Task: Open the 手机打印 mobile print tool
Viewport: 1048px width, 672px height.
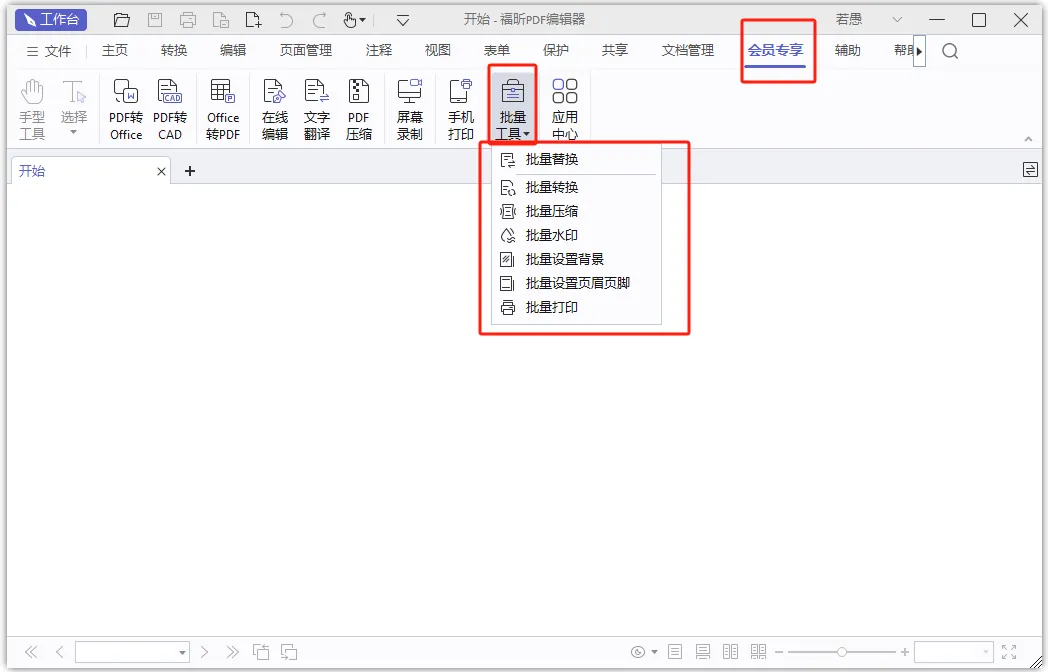Action: tap(461, 109)
